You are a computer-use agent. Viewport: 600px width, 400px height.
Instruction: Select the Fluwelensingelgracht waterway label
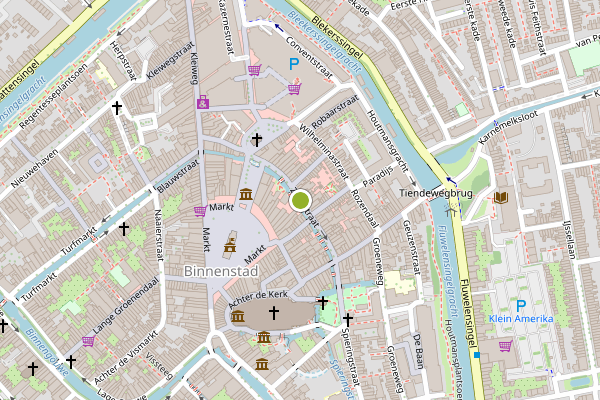point(448,272)
